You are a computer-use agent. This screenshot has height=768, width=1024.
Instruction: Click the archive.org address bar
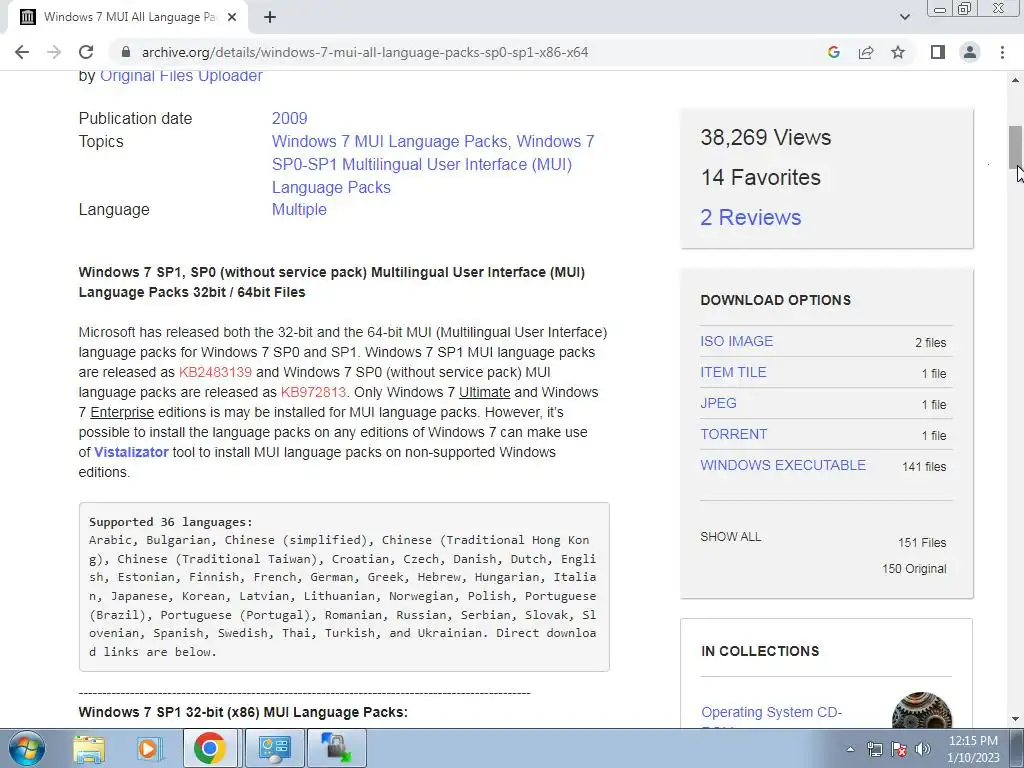tap(364, 52)
